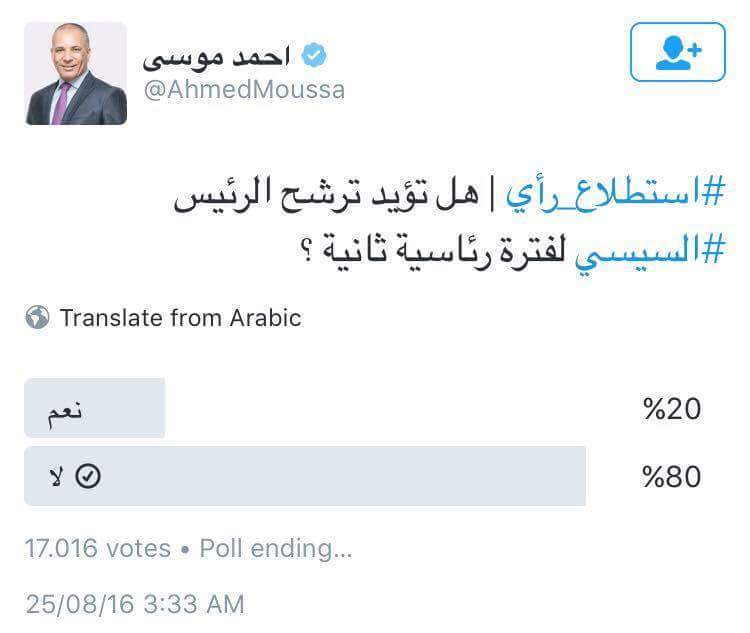Click the follow user icon button
This screenshot has width=750, height=633.
[x=677, y=52]
